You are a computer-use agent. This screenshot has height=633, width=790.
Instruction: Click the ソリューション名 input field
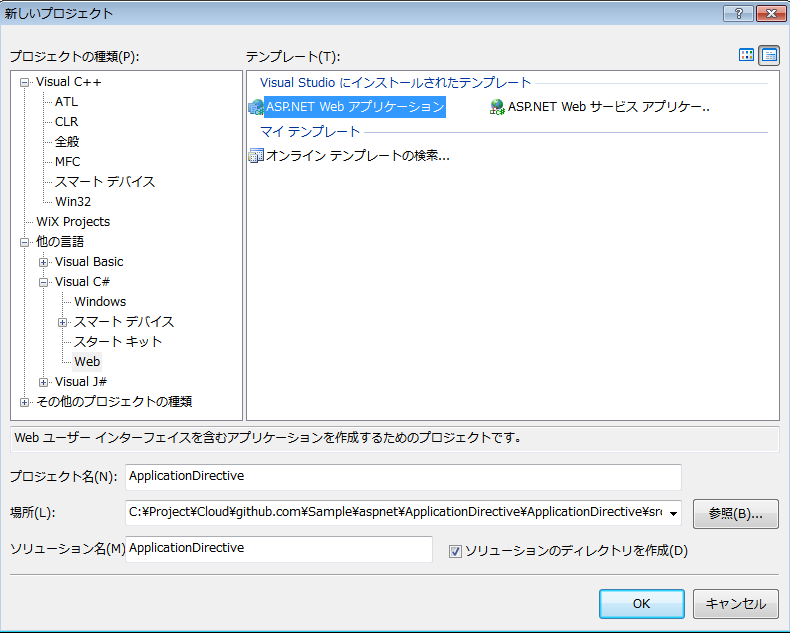coord(279,549)
